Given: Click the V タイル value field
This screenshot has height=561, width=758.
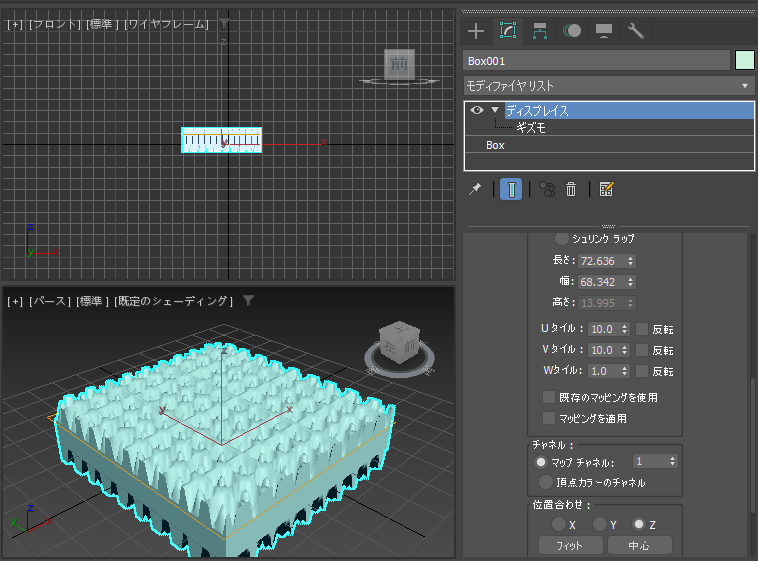Looking at the screenshot, I should click(x=604, y=350).
